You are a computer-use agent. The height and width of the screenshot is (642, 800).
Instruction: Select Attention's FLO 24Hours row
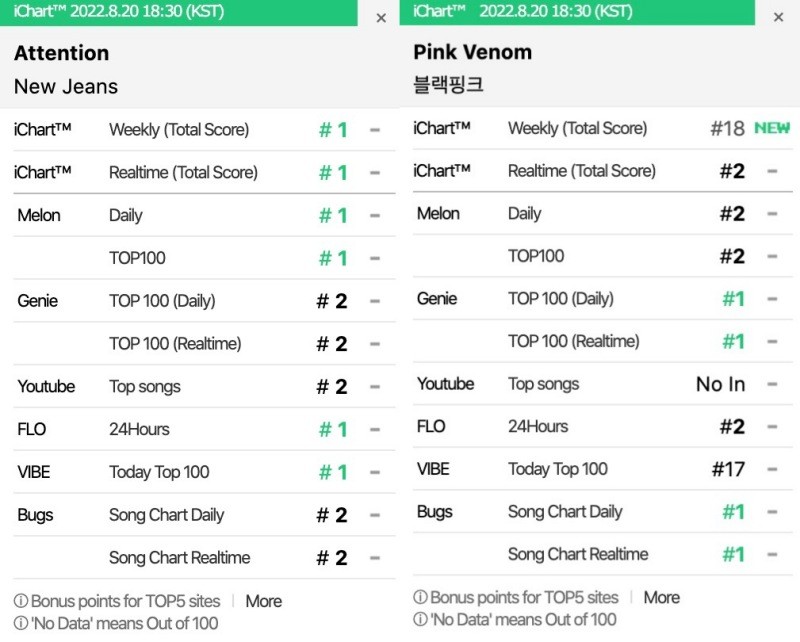(x=204, y=429)
